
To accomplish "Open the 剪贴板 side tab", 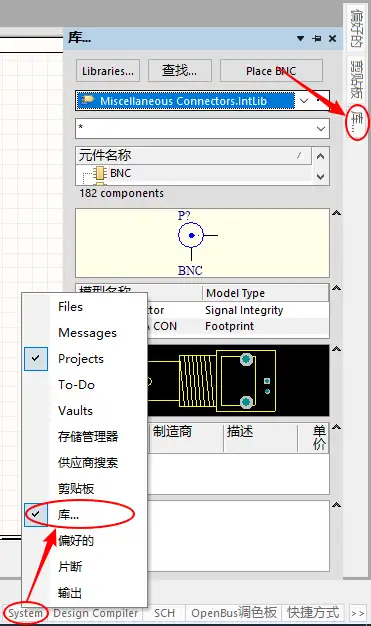I will click(x=356, y=79).
